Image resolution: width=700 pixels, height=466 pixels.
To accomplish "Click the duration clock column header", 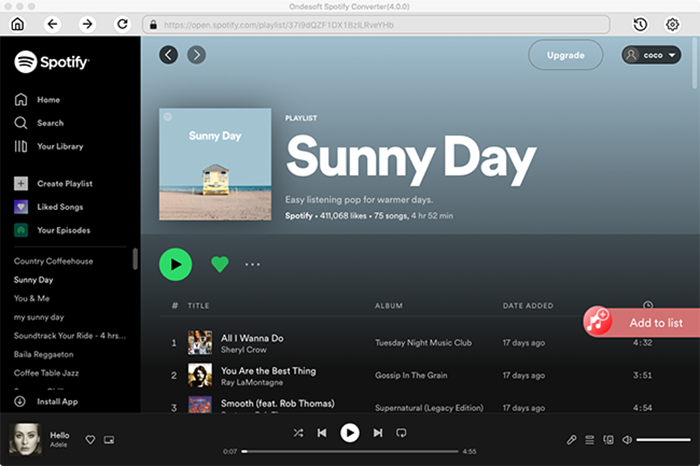I will [x=648, y=305].
